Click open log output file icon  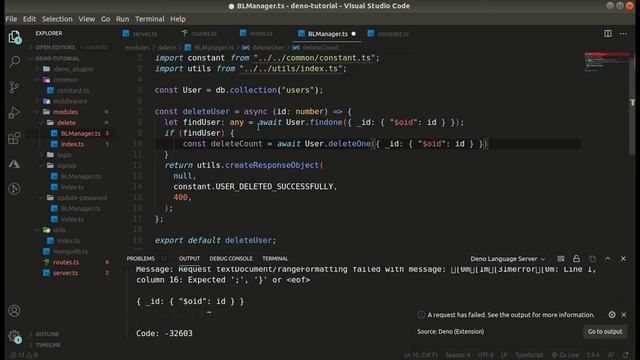tap(592, 259)
